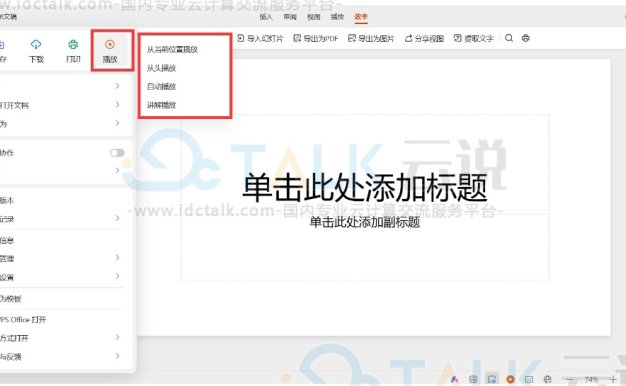Click the minus zoom out button
626x386 pixels.
click(x=570, y=379)
